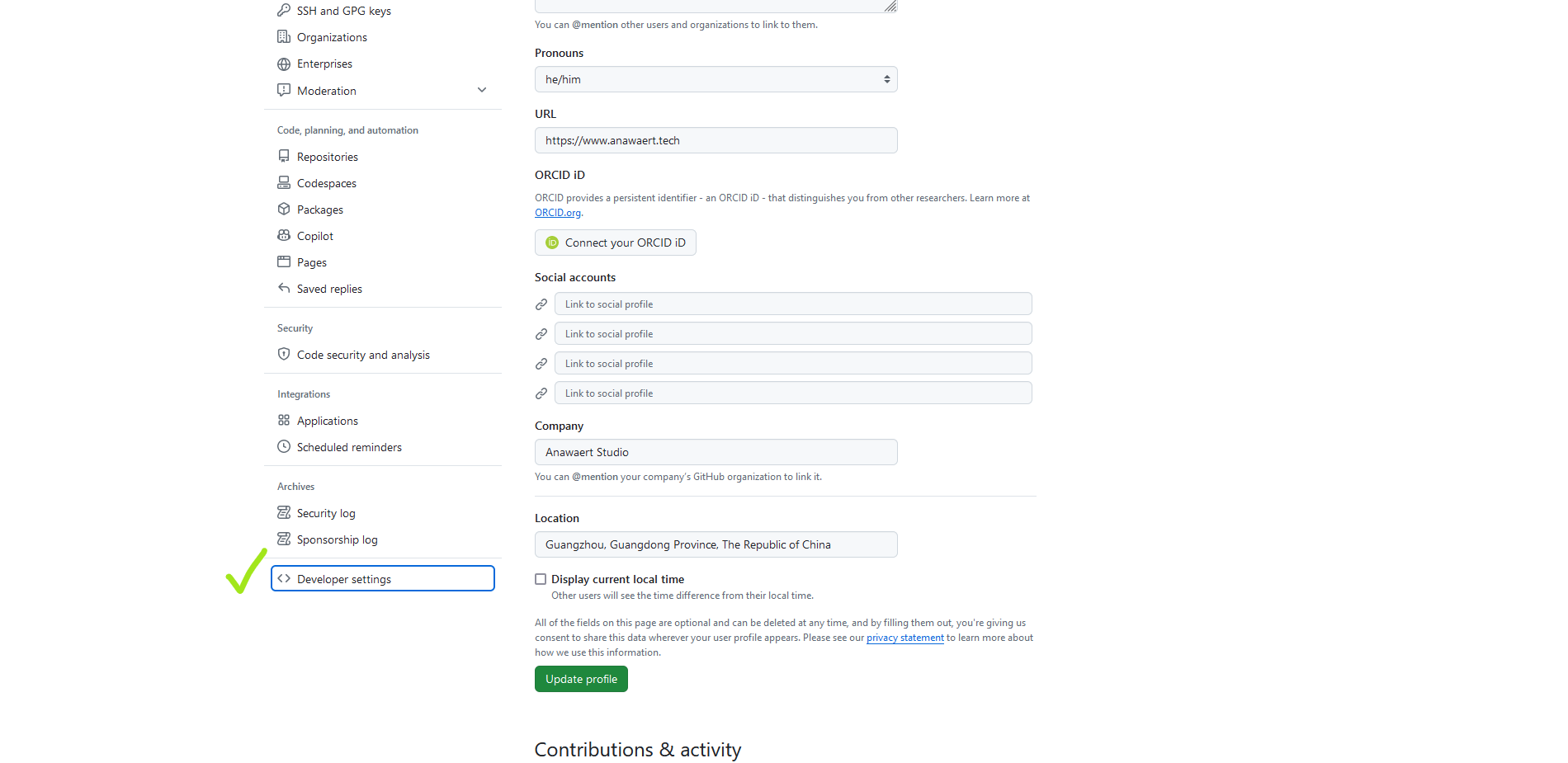Click the Saved replies arrow icon
Viewport: 1568px width, 763px height.
[284, 289]
